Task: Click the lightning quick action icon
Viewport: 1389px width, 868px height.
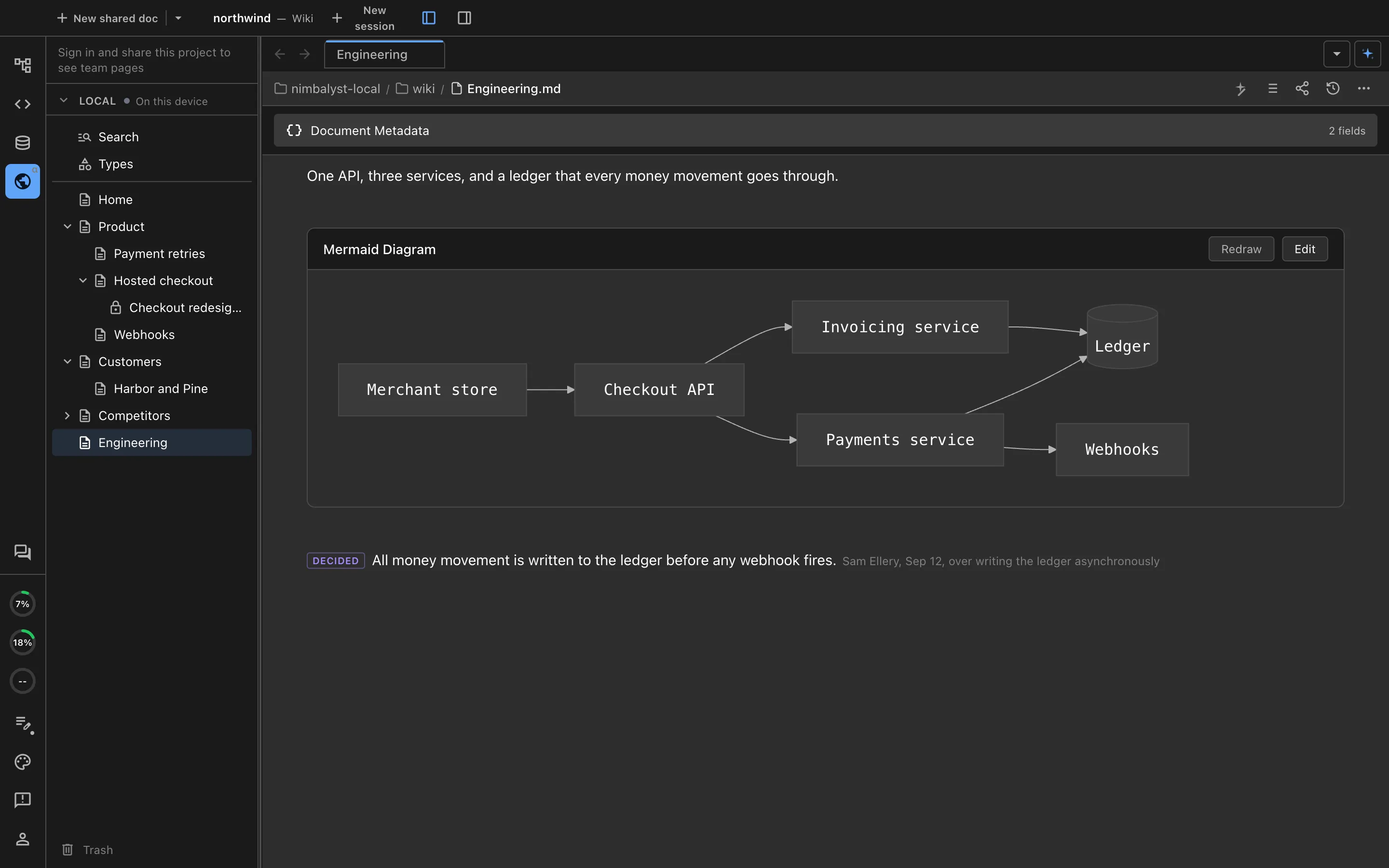Action: click(x=1241, y=89)
